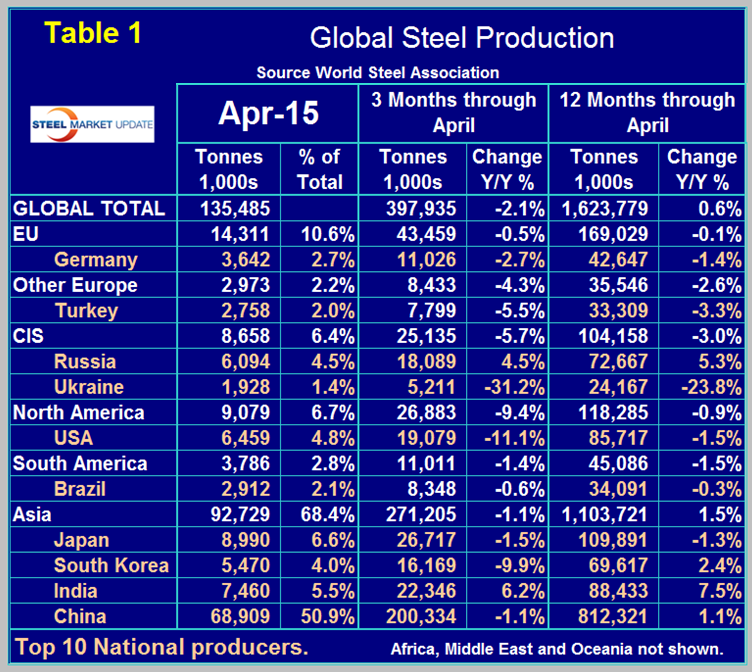Select China's 50.9% of total cell

click(x=320, y=616)
